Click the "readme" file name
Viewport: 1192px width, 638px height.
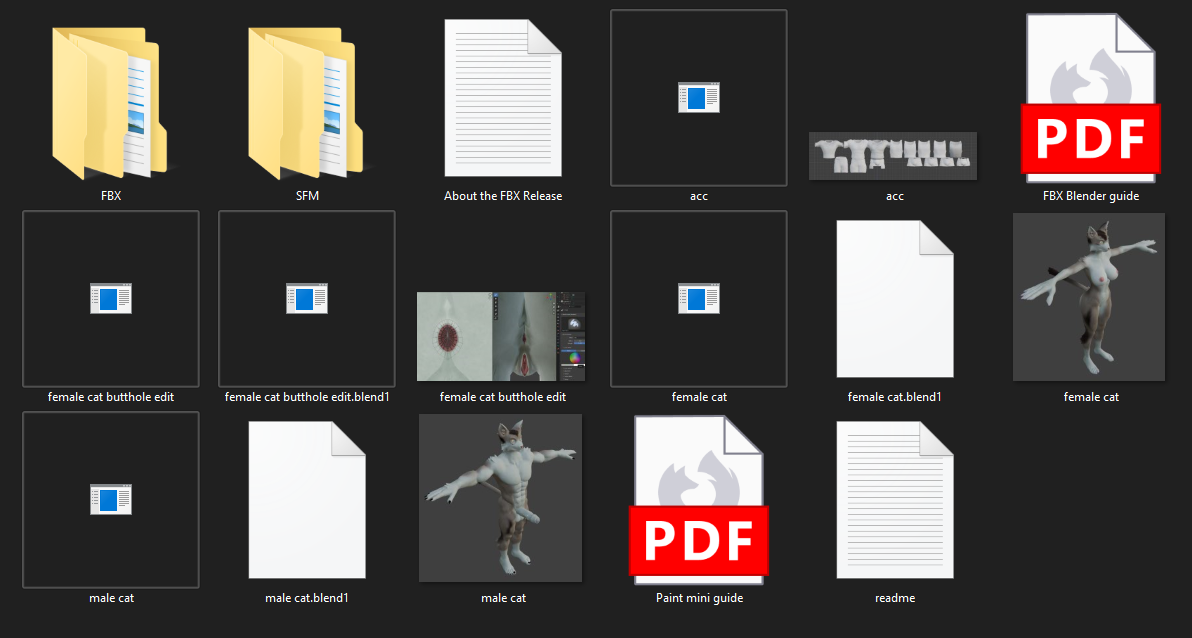coord(895,598)
